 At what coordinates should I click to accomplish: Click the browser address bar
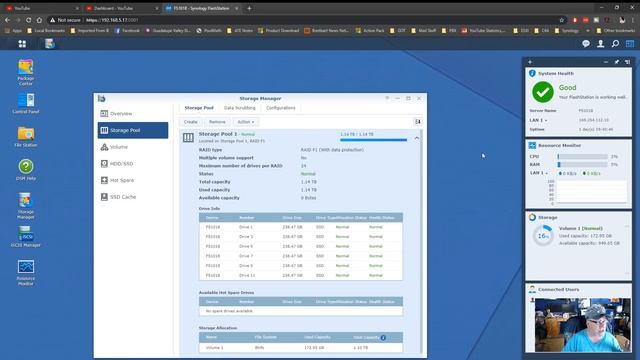(x=302, y=20)
